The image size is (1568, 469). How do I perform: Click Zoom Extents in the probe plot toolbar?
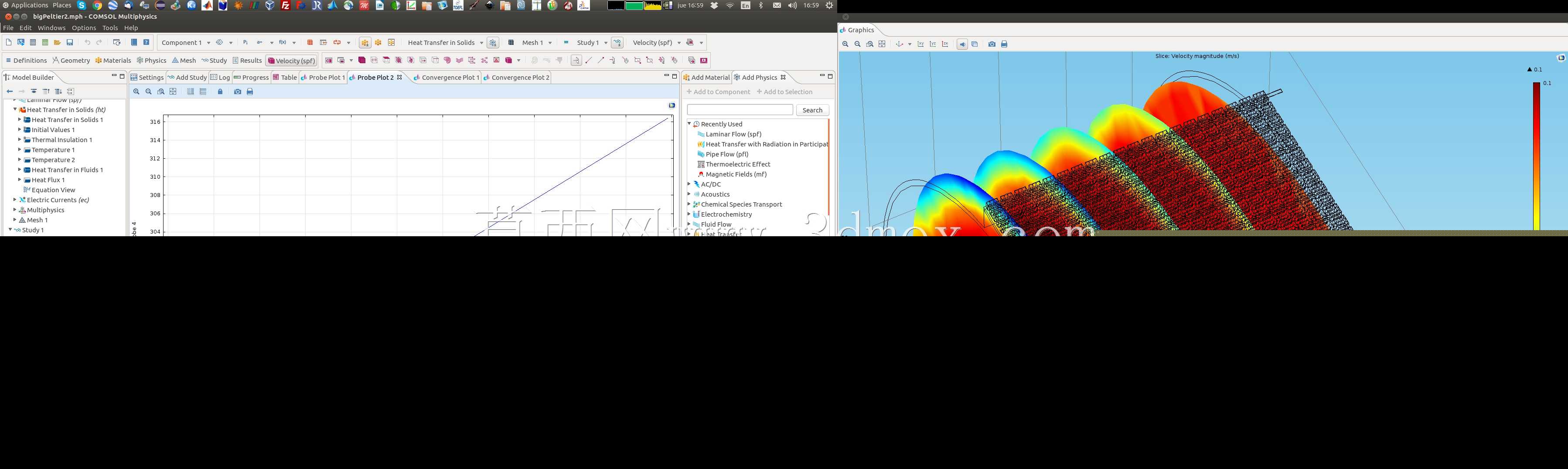tap(173, 92)
